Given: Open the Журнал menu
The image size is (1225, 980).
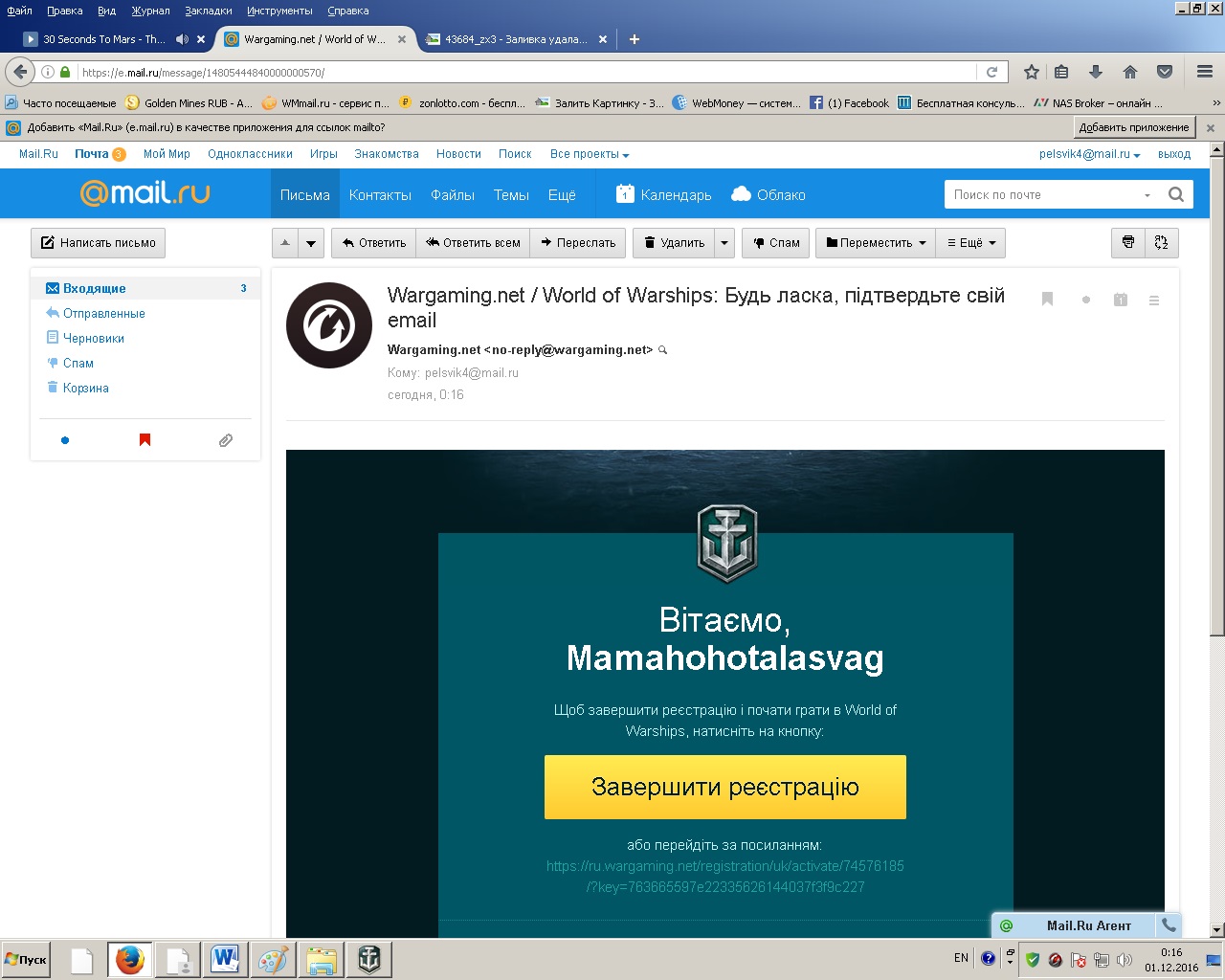Looking at the screenshot, I should click(150, 11).
